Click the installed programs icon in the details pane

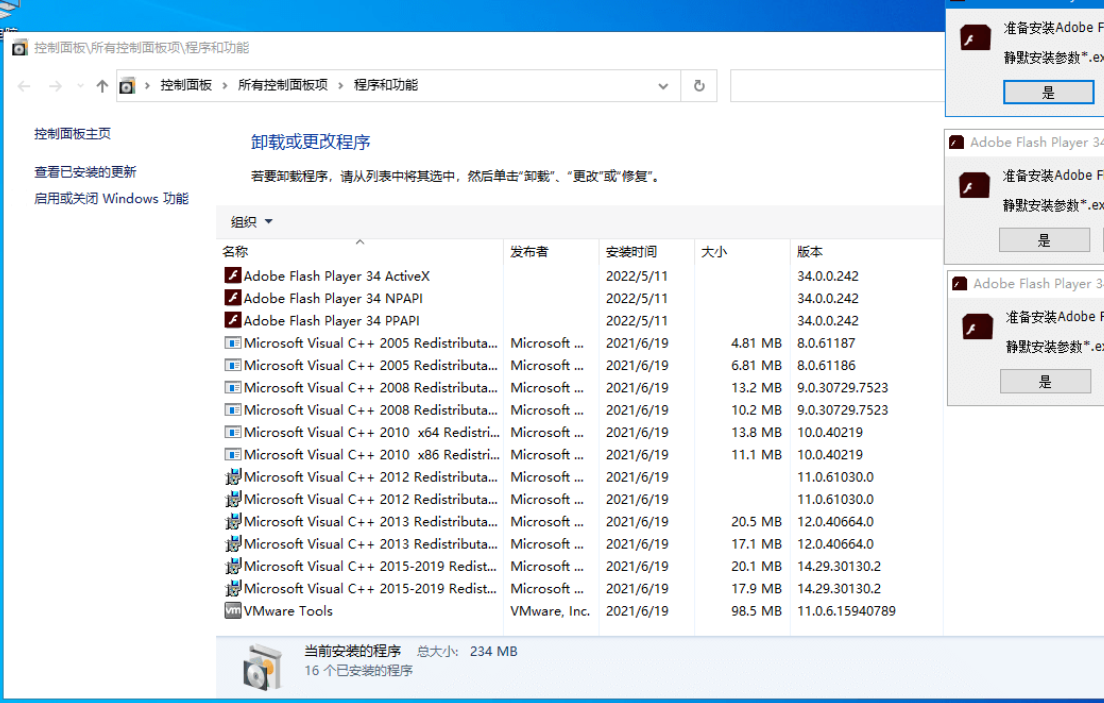[x=263, y=666]
